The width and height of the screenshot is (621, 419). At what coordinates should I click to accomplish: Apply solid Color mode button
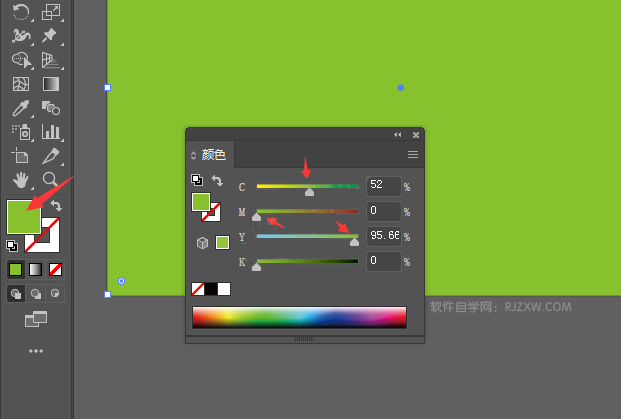(15, 270)
